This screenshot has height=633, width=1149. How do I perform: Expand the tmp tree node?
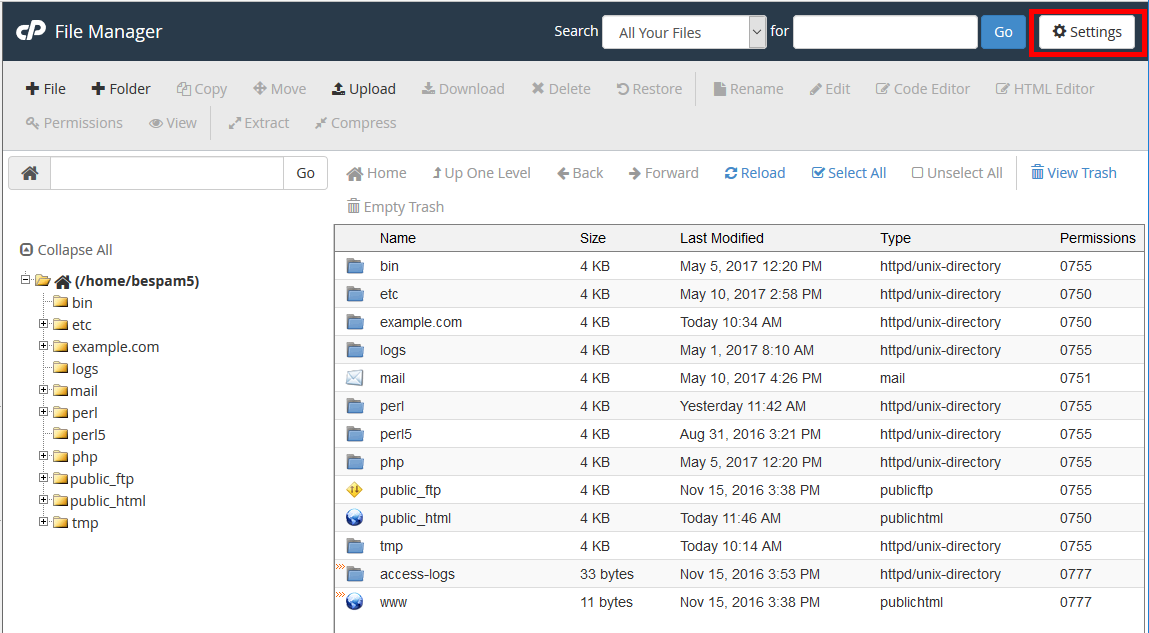click(x=43, y=522)
